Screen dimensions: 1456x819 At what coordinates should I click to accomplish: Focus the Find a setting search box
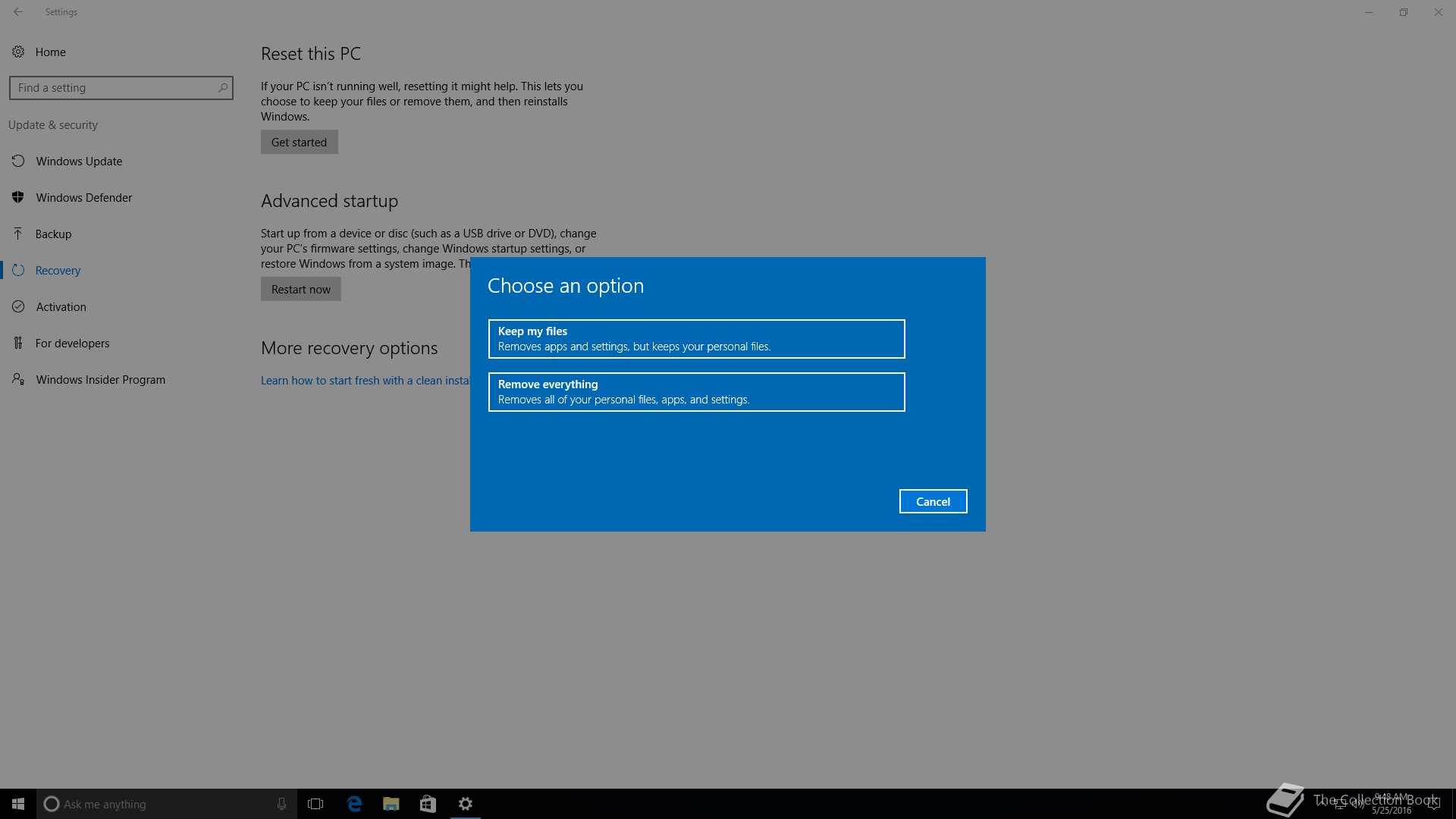point(121,88)
